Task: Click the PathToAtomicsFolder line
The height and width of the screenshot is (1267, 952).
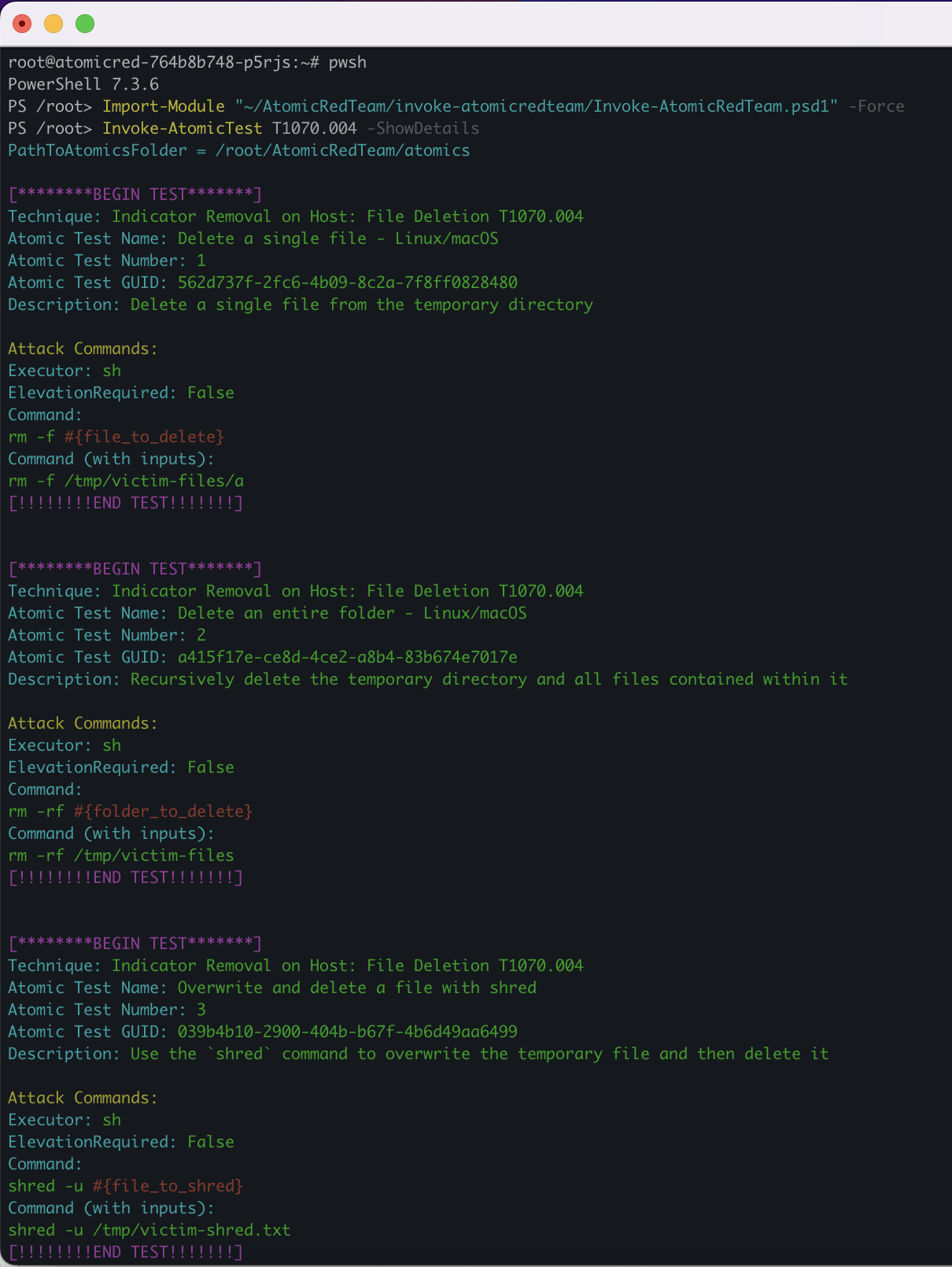Action: coord(238,150)
